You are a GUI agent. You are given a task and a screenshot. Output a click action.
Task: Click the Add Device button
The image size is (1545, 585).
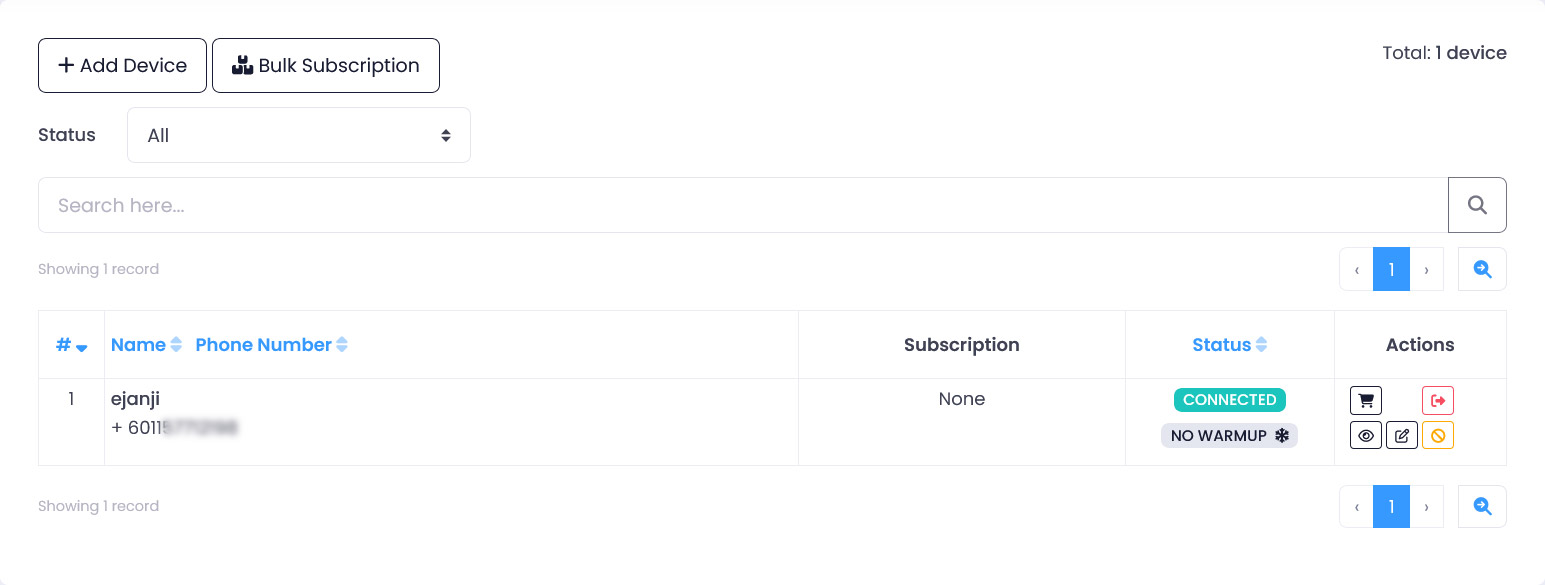[122, 66]
